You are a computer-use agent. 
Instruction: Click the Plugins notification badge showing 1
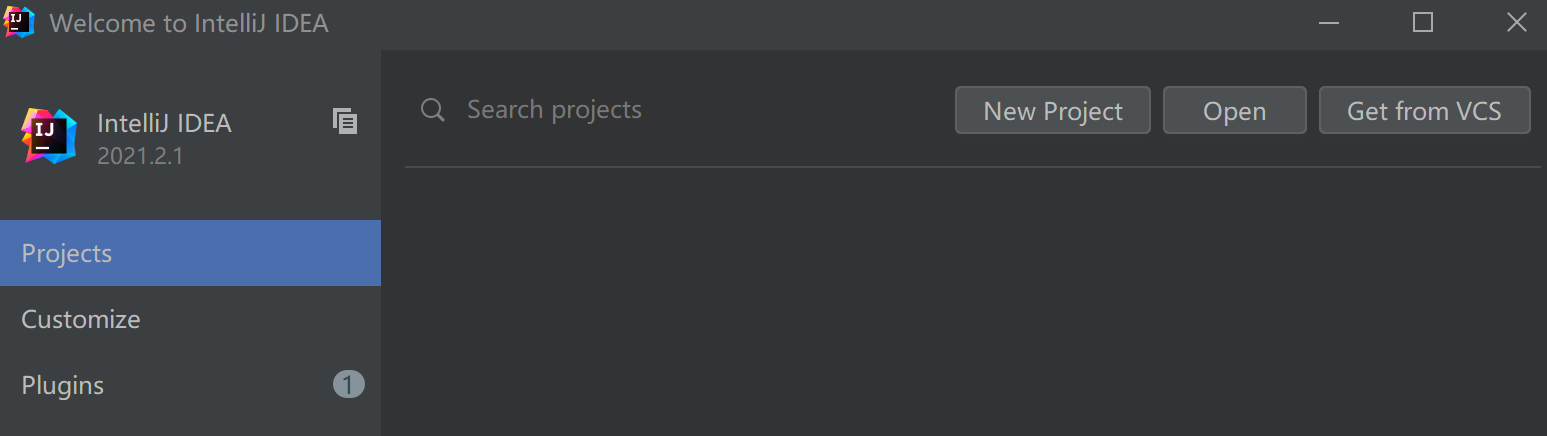[x=348, y=385]
